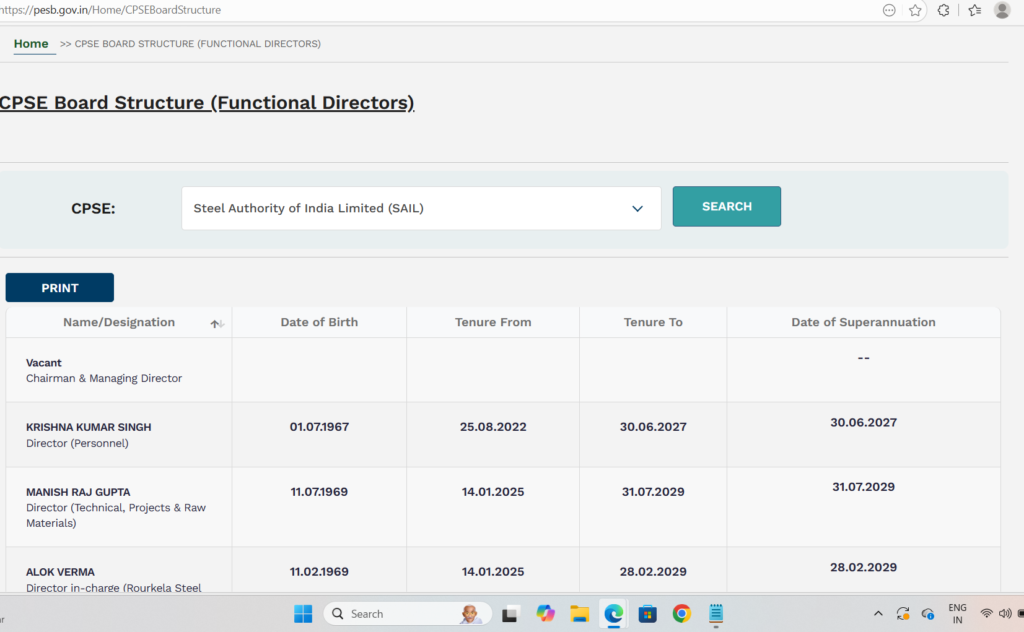Click the favorites star icon in address bar
Screen dimensions: 1024x632
tap(915, 10)
